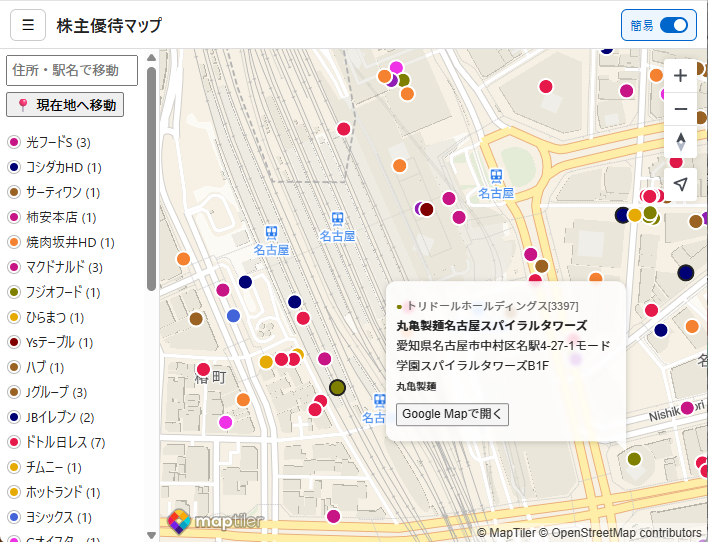Click ヨシックス (1) legend entry

tap(50, 517)
